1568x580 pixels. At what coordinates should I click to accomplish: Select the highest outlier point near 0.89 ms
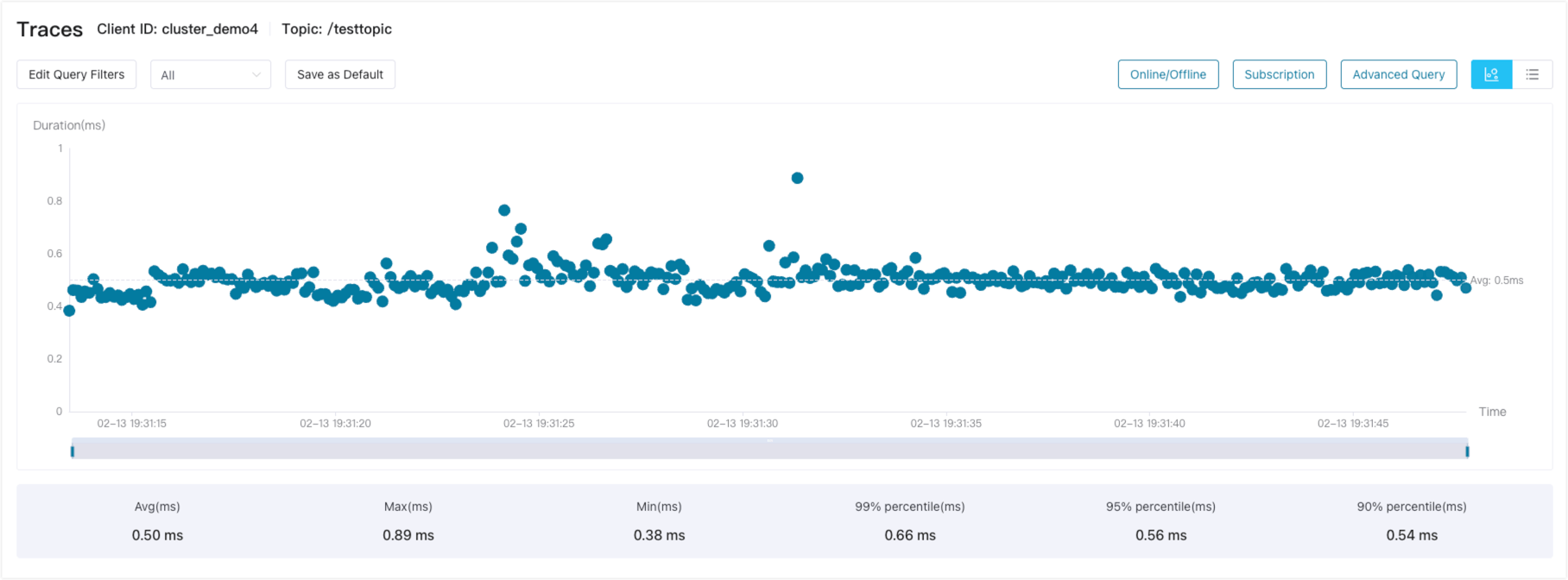[x=797, y=178]
